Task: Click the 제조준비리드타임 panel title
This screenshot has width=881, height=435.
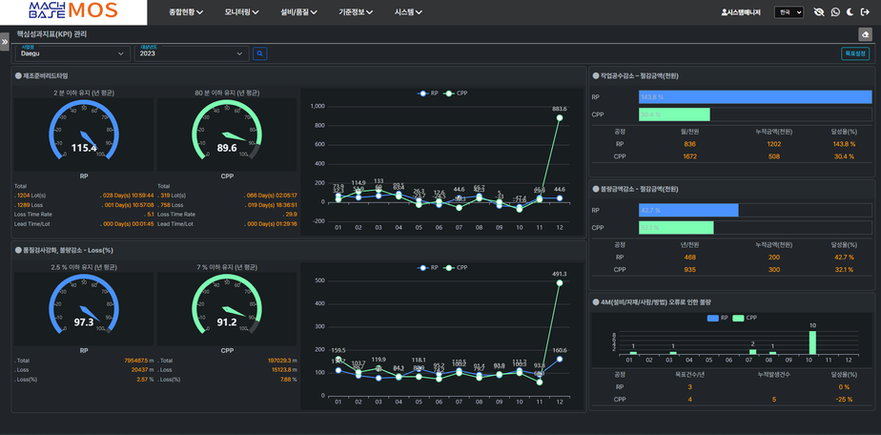Action: (46, 75)
